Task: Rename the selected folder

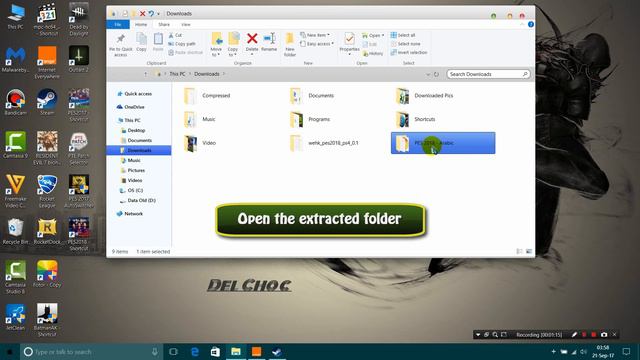Action: (269, 42)
